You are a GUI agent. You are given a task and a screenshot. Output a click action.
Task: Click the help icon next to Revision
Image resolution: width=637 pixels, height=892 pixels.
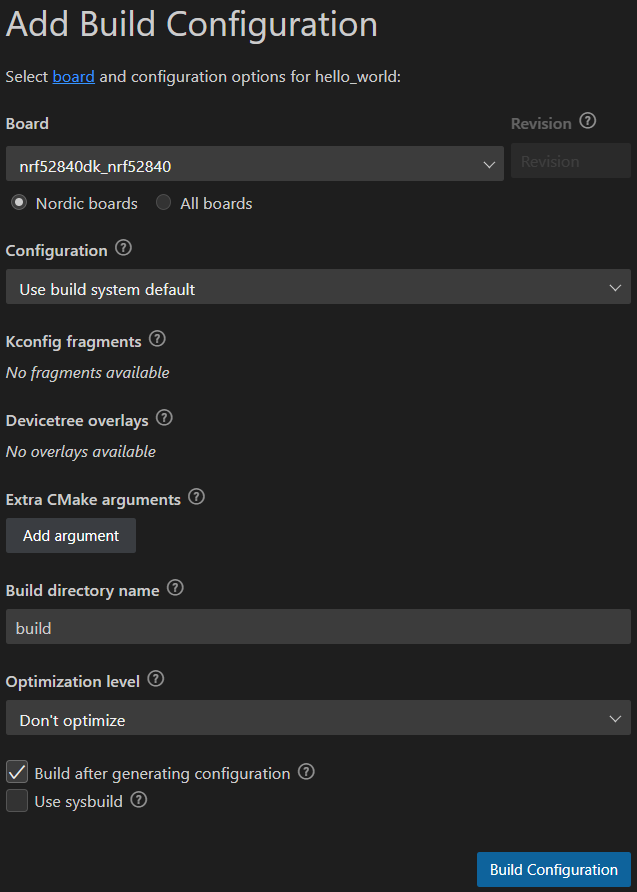tap(588, 121)
